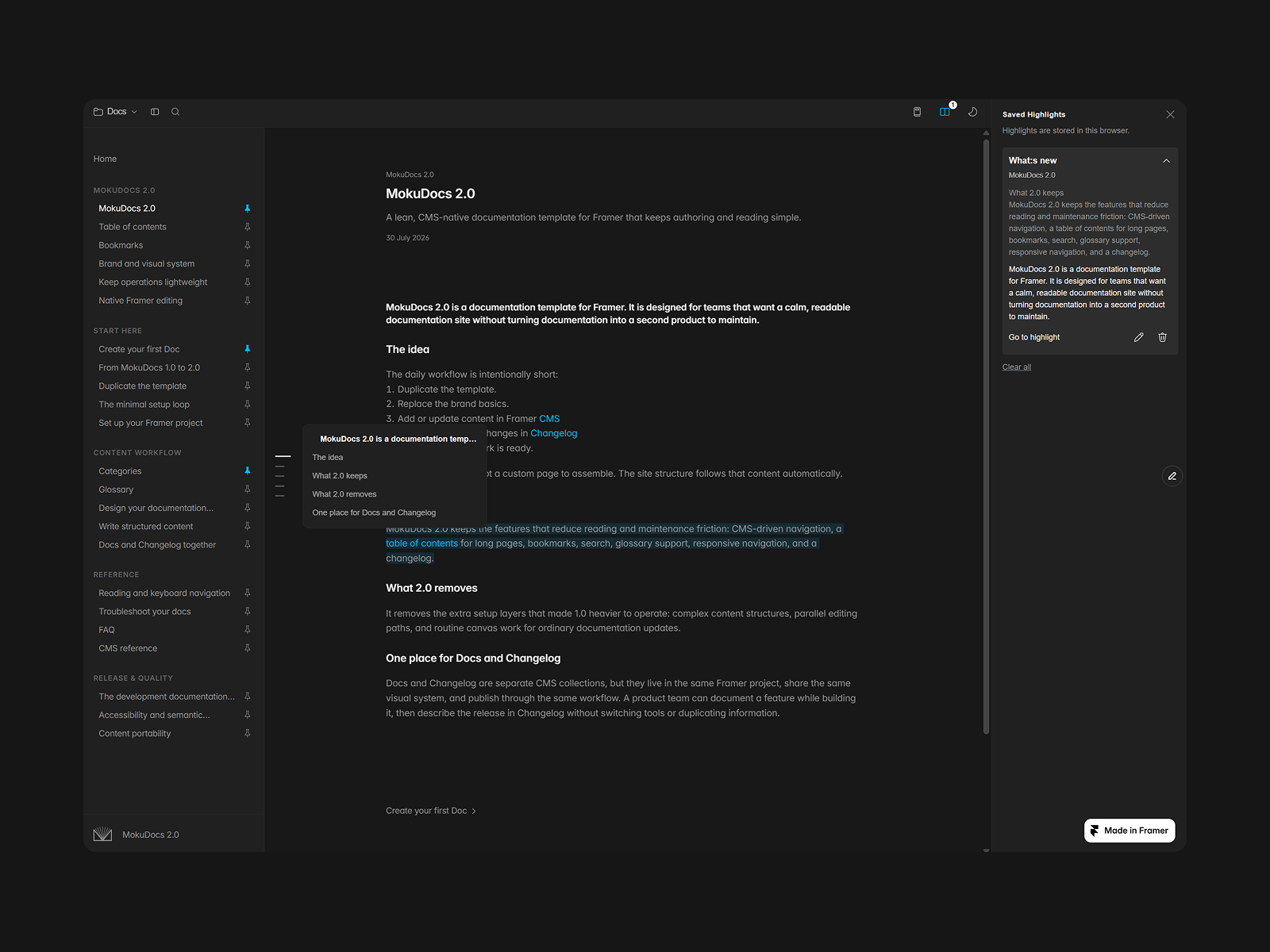Screen dimensions: 1270x952
Task: Click the floating highlighter pen button
Action: [1172, 476]
